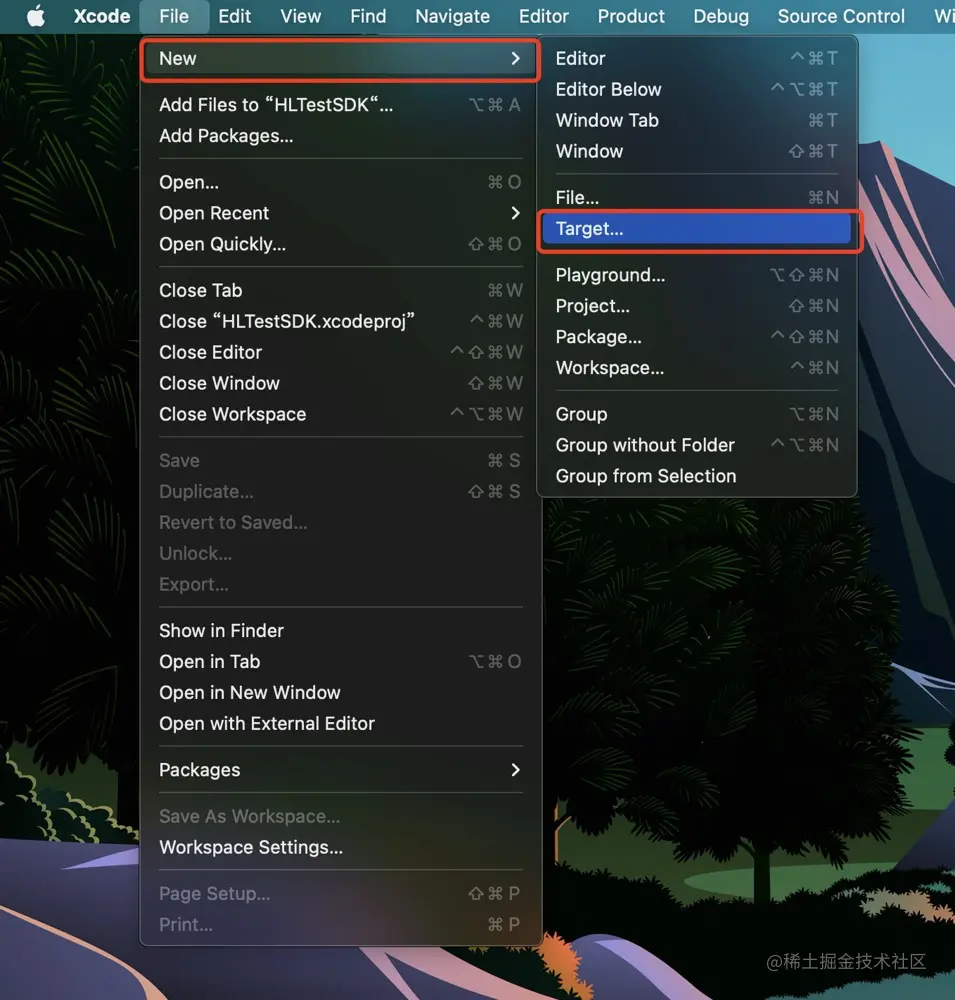Choose Workspace… in New submenu

pyautogui.click(x=697, y=368)
